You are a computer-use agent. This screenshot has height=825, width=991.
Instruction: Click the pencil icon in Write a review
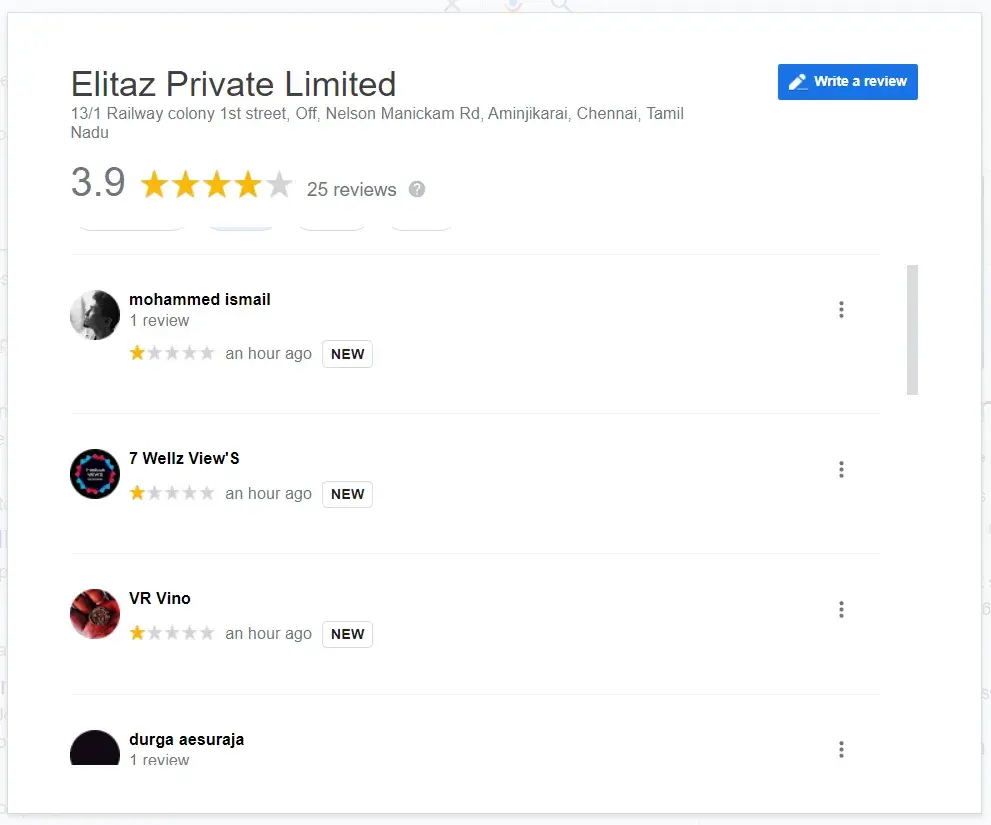797,82
